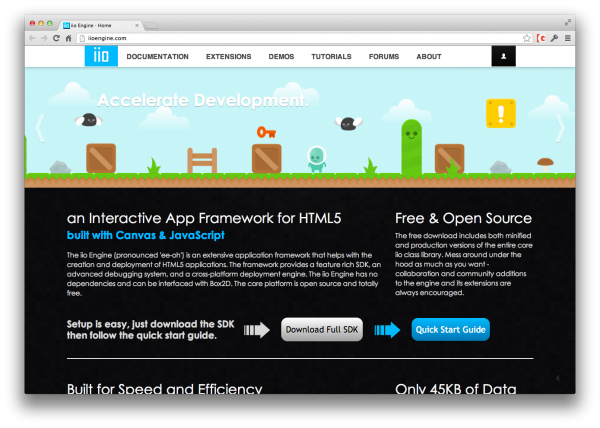Open the wrench extension icon in the toolbar
Viewport: 600px width, 428px height.
pyautogui.click(x=554, y=38)
